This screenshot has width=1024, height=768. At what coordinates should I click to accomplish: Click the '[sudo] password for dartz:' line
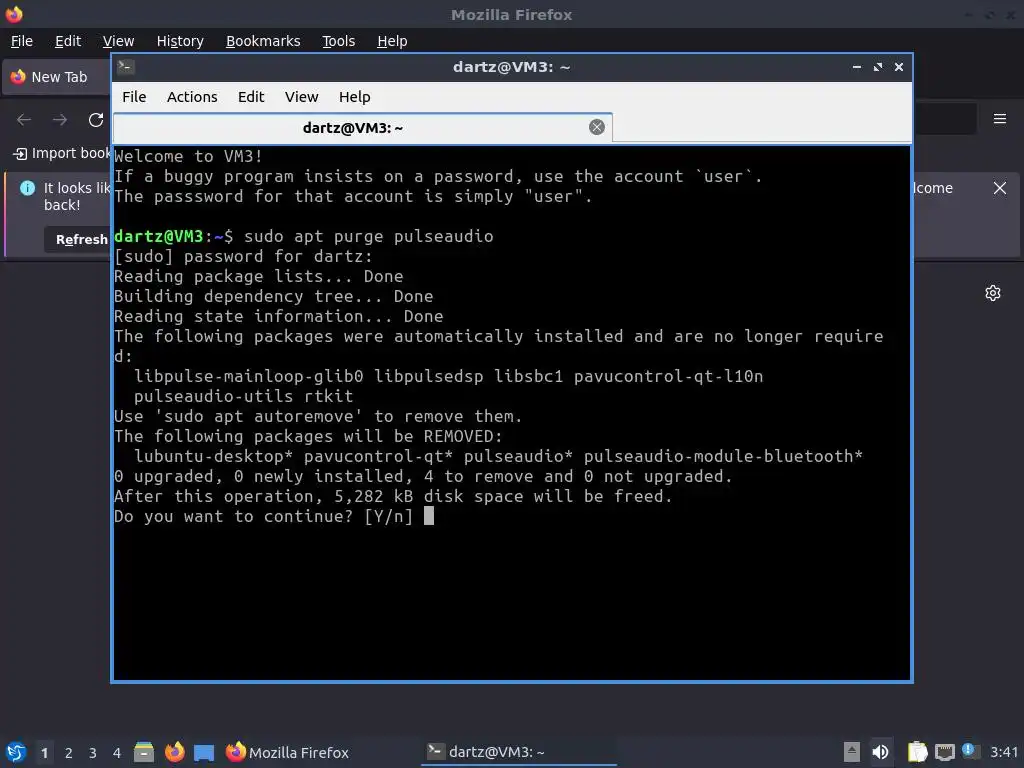tap(243, 257)
